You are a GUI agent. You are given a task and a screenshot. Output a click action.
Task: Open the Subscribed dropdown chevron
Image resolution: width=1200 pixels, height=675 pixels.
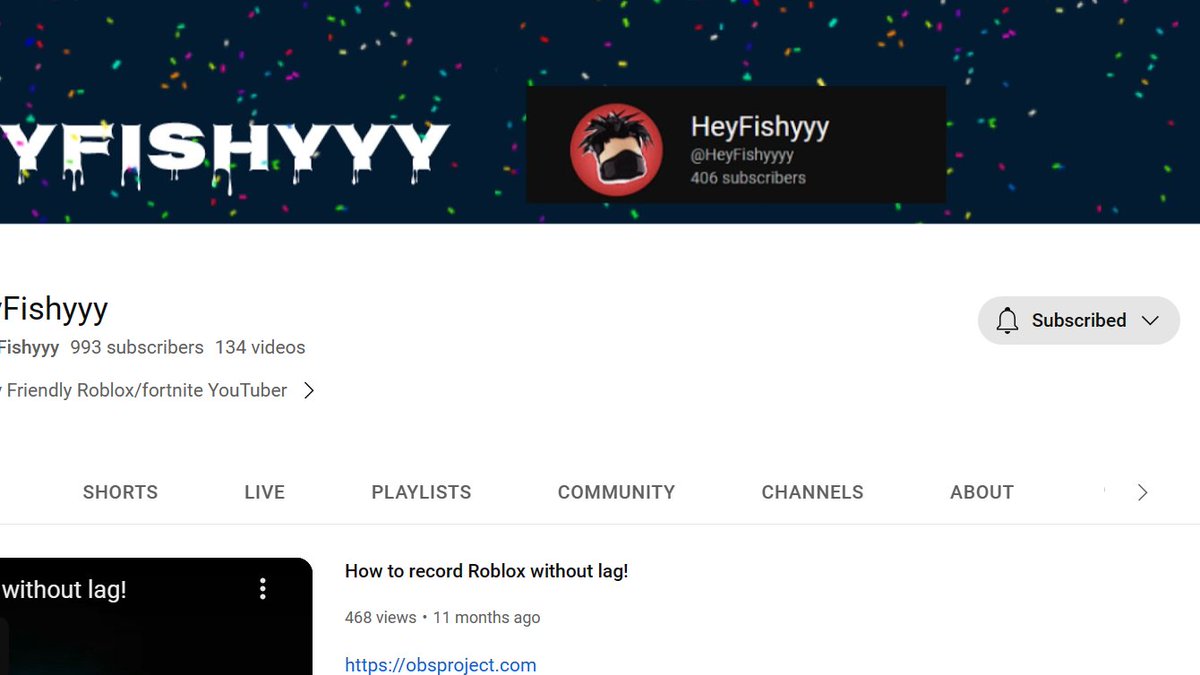1150,320
